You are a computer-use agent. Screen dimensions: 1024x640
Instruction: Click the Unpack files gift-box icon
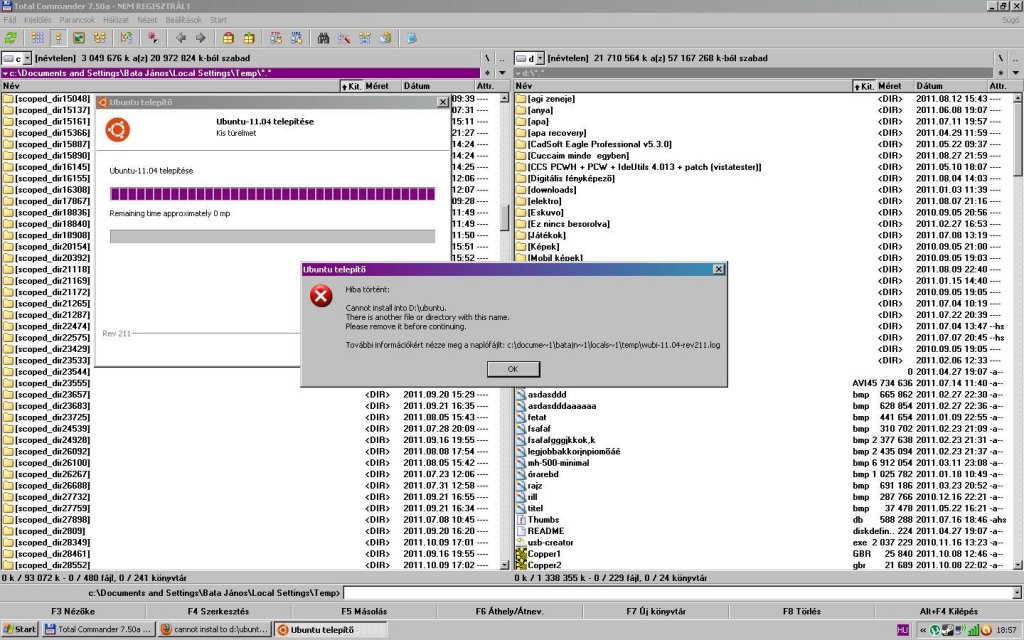pos(249,38)
